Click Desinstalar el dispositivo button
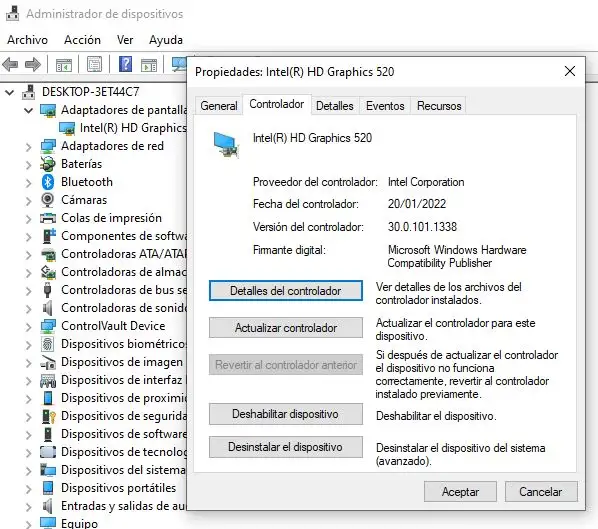This screenshot has height=529, width=598. coord(286,447)
